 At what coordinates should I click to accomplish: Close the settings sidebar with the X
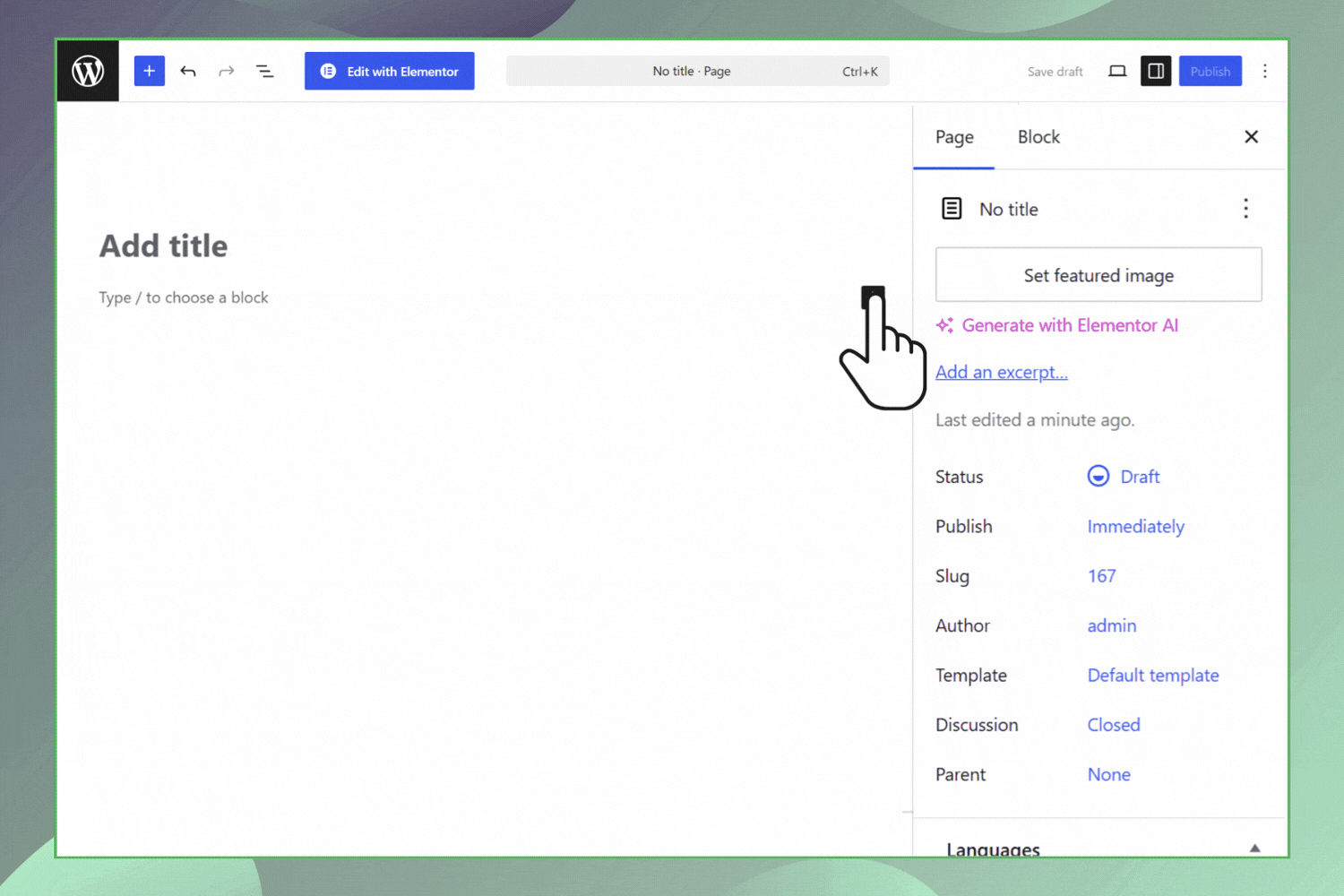click(1252, 136)
